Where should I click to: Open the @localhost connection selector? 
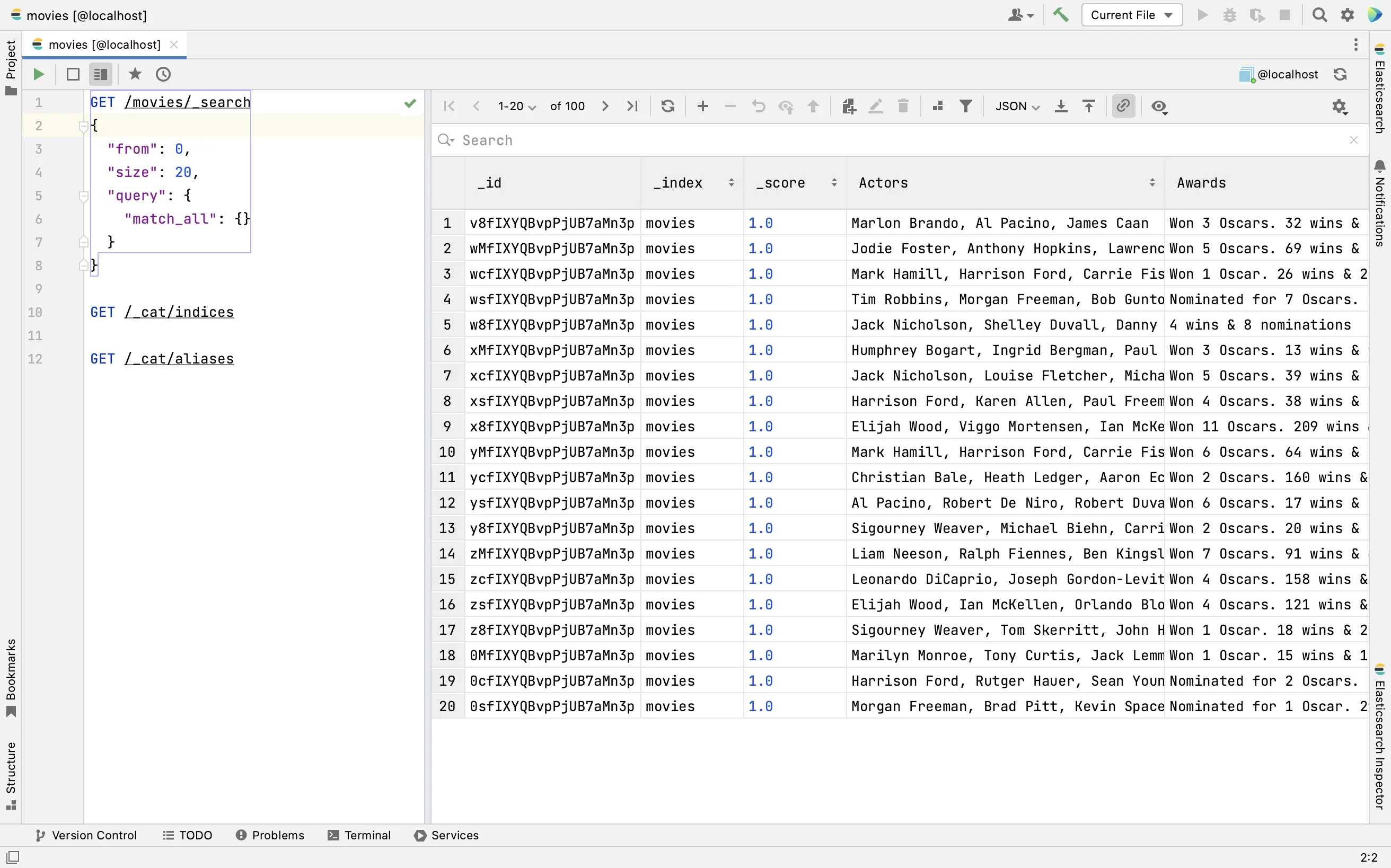pos(1279,74)
